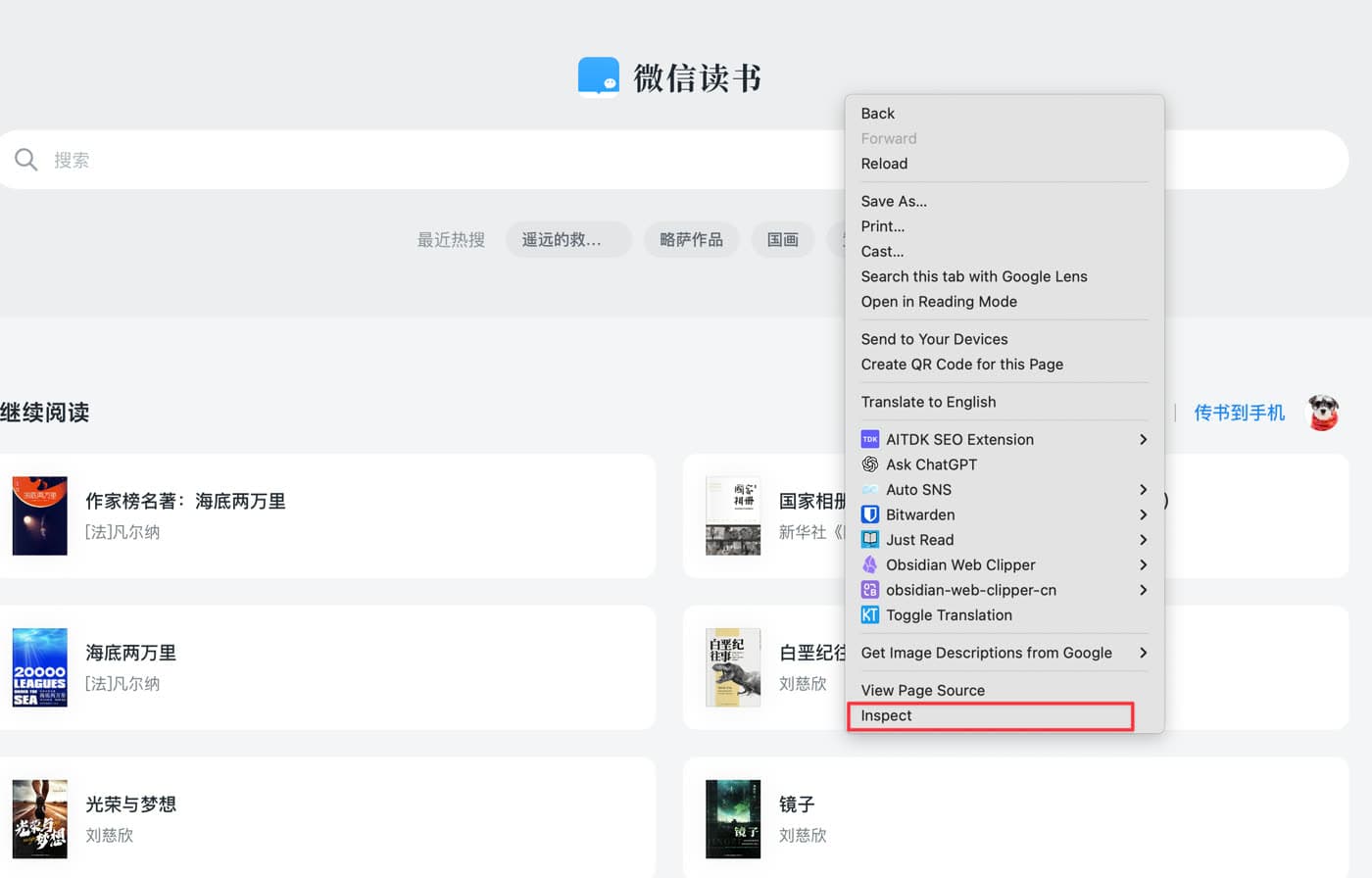
Task: Select Print… menu entry
Action: 1004,226
